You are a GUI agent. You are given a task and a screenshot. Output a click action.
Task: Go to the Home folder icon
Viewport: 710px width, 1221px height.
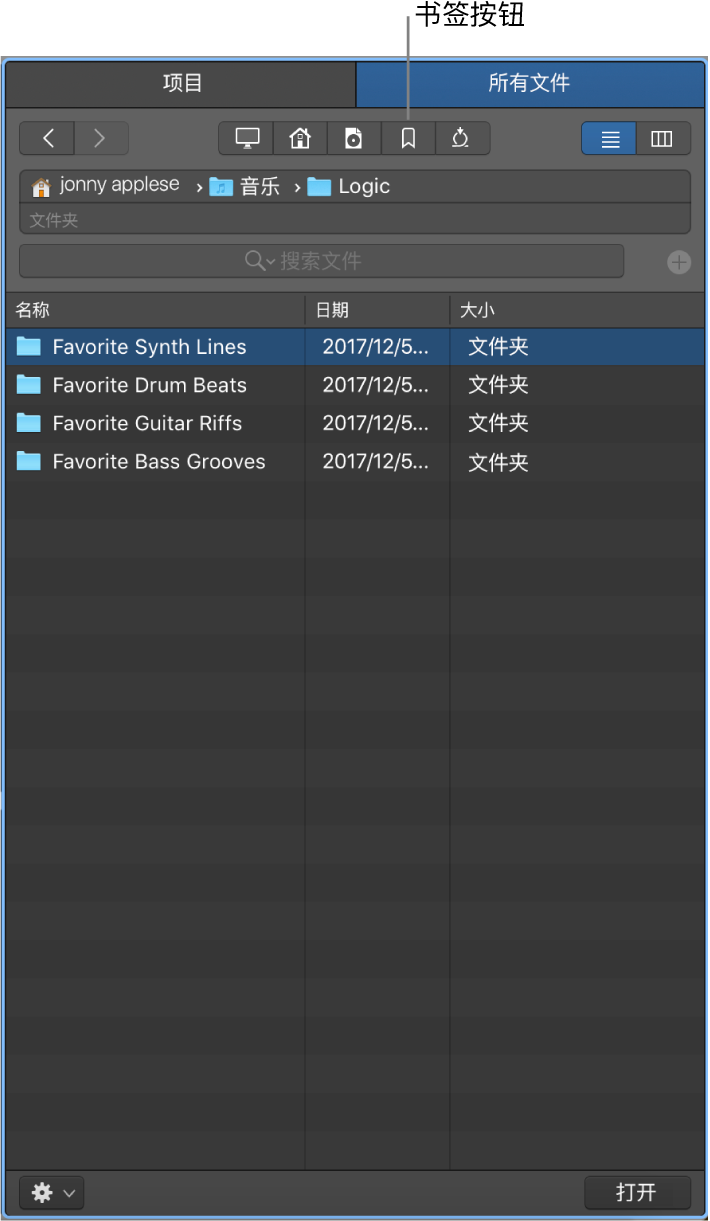click(x=300, y=138)
